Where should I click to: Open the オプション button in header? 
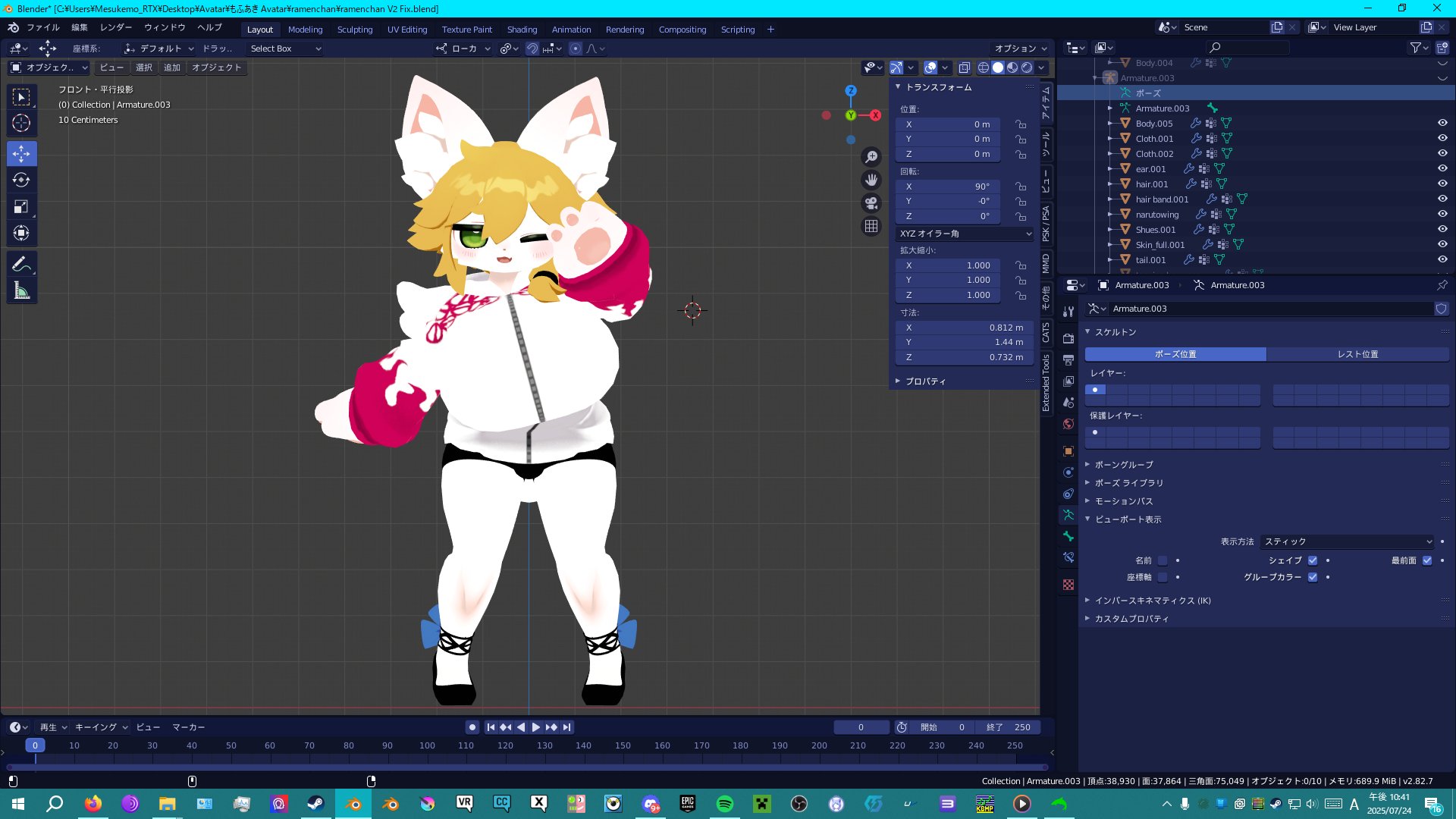[1021, 49]
